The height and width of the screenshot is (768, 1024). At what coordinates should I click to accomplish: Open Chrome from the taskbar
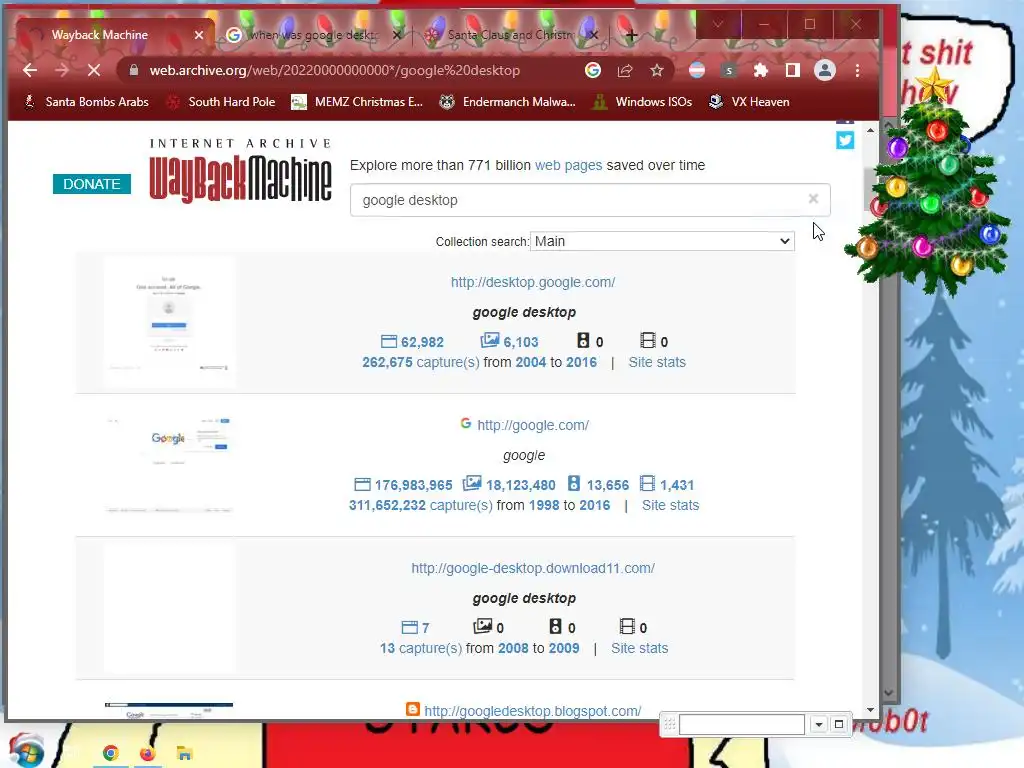[x=110, y=754]
